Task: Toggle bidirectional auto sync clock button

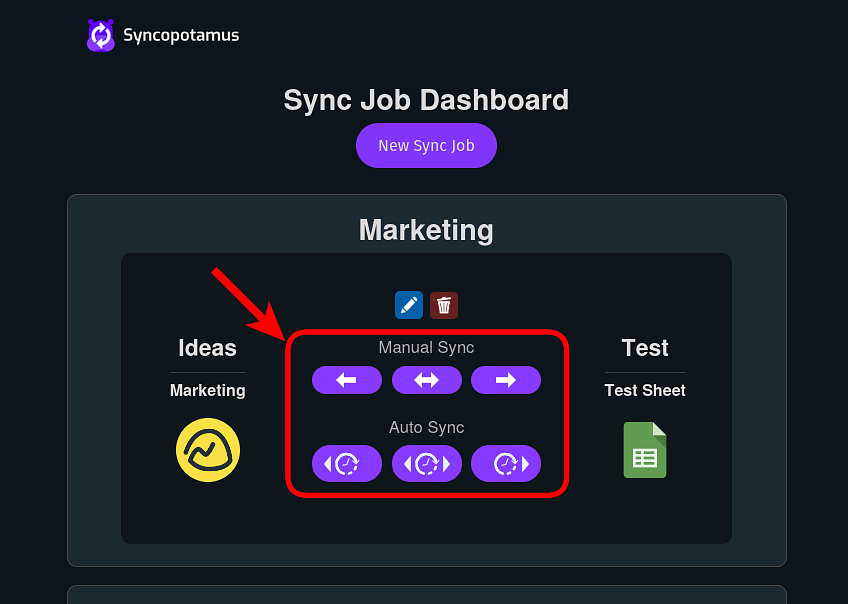Action: point(427,463)
